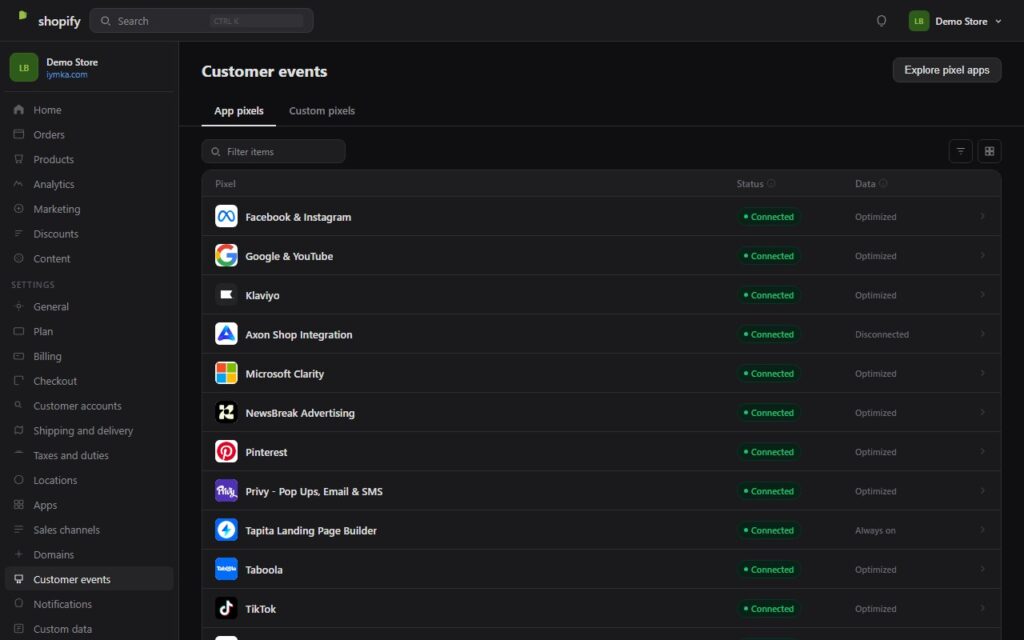Open the Apps settings in sidebar
Screen dimensions: 1024x640
tap(89, 505)
